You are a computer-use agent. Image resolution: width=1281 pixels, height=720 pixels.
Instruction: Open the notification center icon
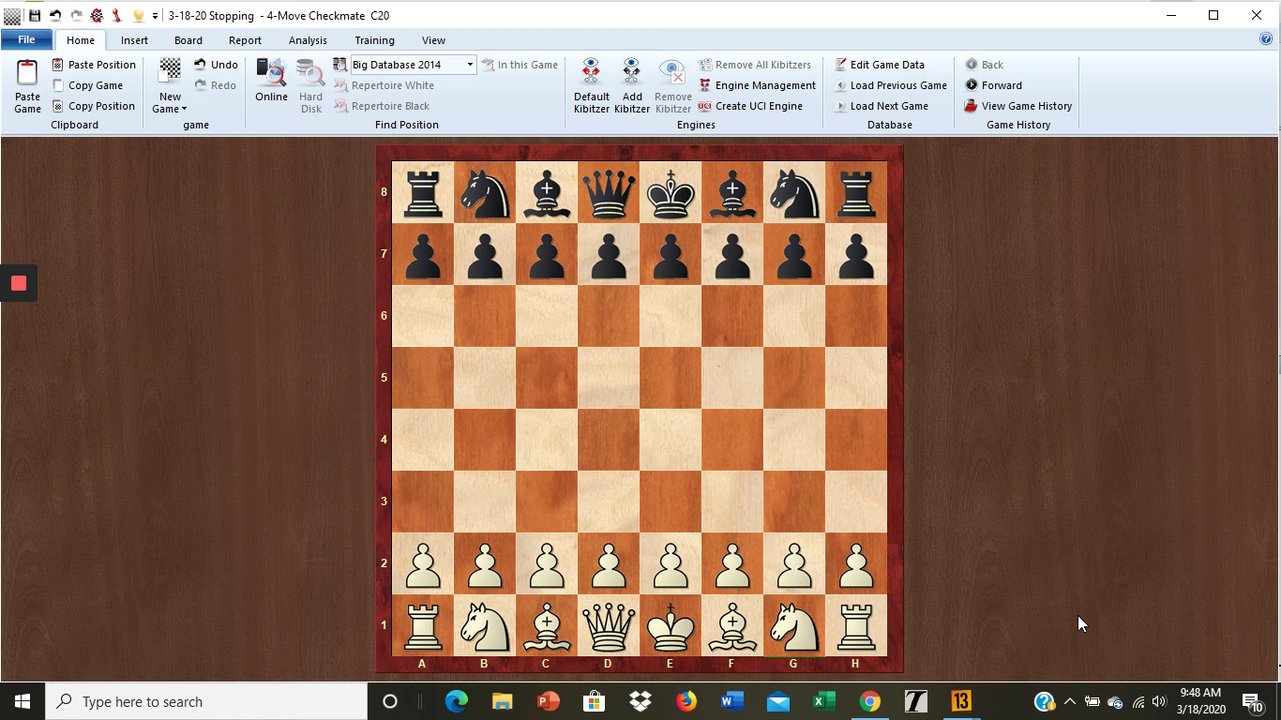coord(1251,702)
